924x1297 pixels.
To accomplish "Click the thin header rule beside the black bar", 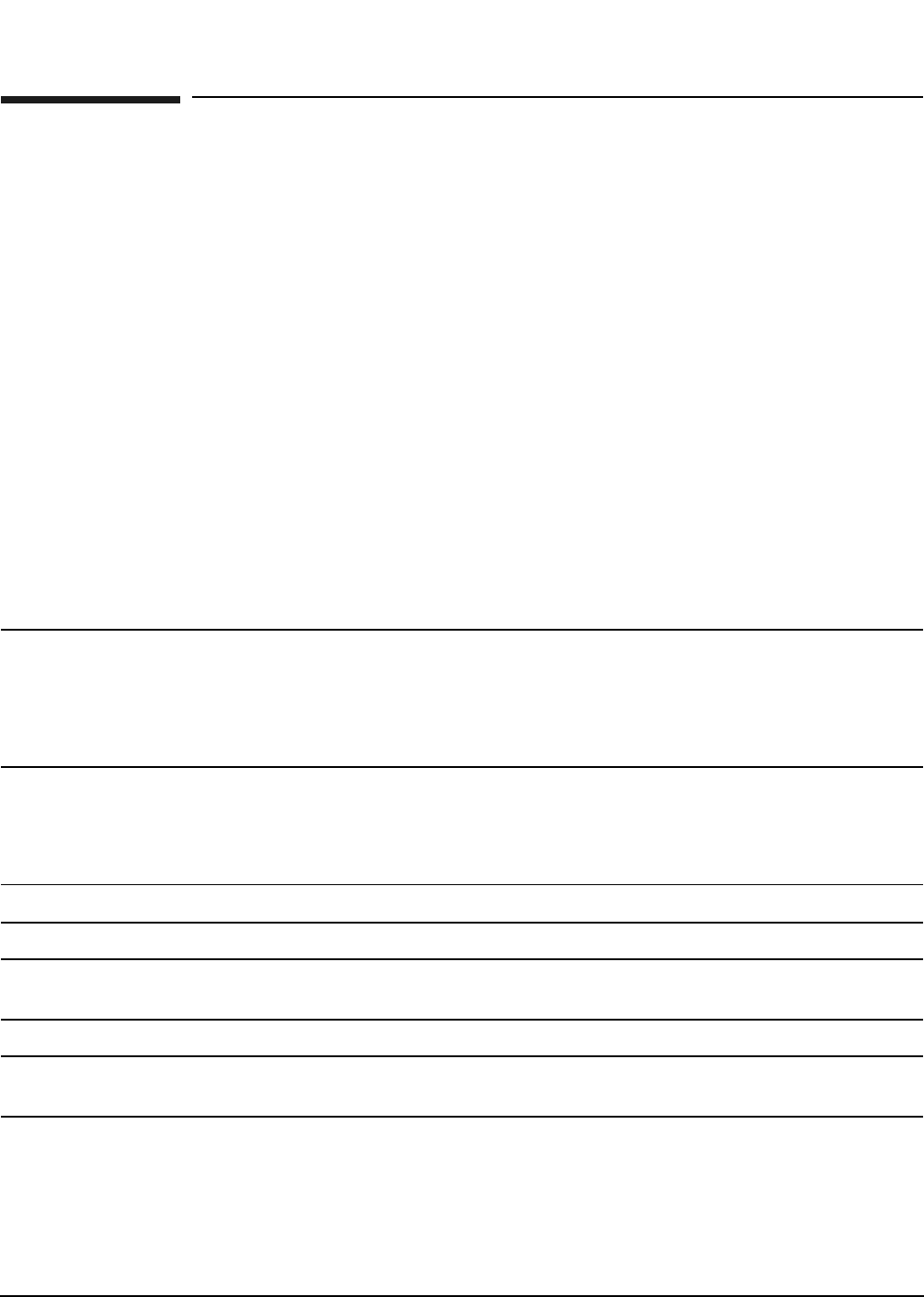I will click(557, 96).
